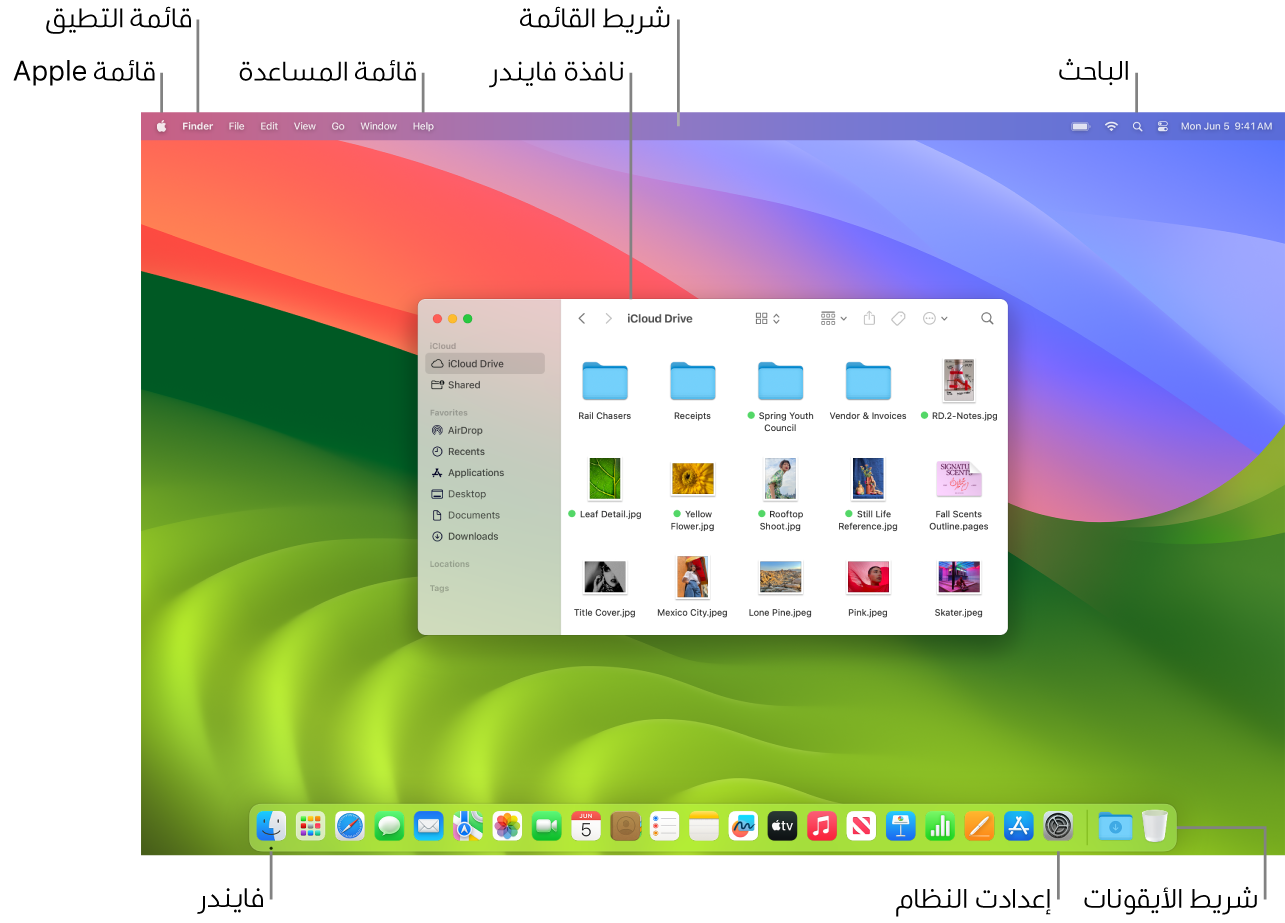Open Safari from the Dock

pos(349,826)
